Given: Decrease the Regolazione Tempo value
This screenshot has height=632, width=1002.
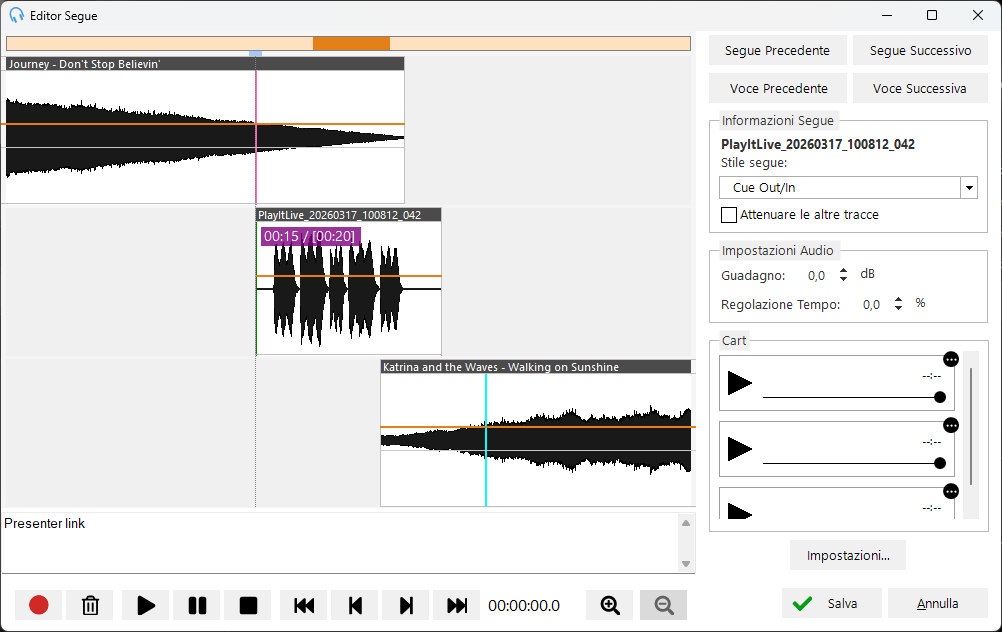Looking at the screenshot, I should pos(898,307).
